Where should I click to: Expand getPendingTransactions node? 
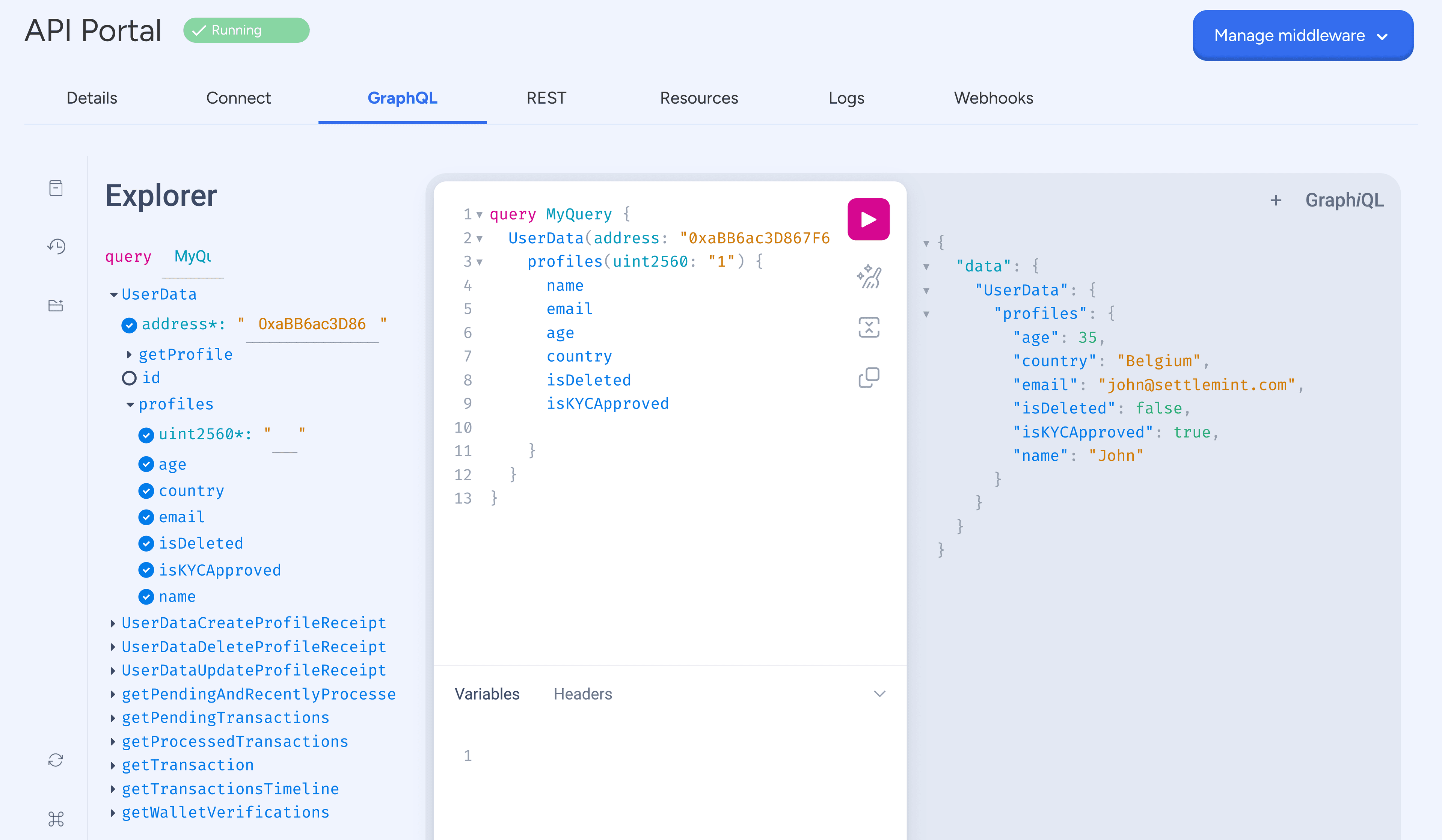click(113, 718)
